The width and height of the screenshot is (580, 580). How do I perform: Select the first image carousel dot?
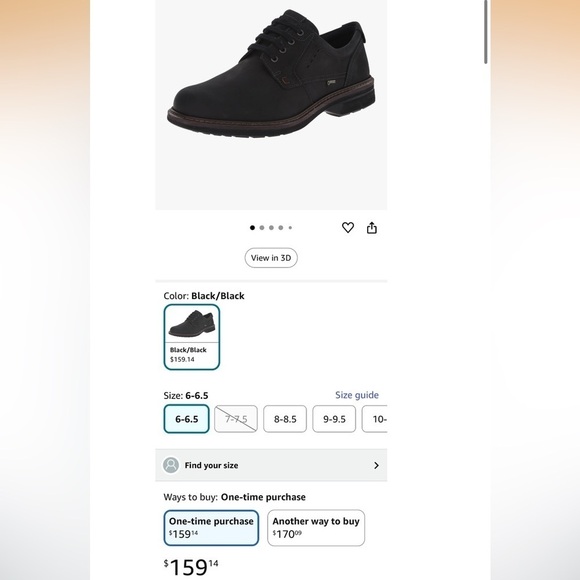coord(252,227)
